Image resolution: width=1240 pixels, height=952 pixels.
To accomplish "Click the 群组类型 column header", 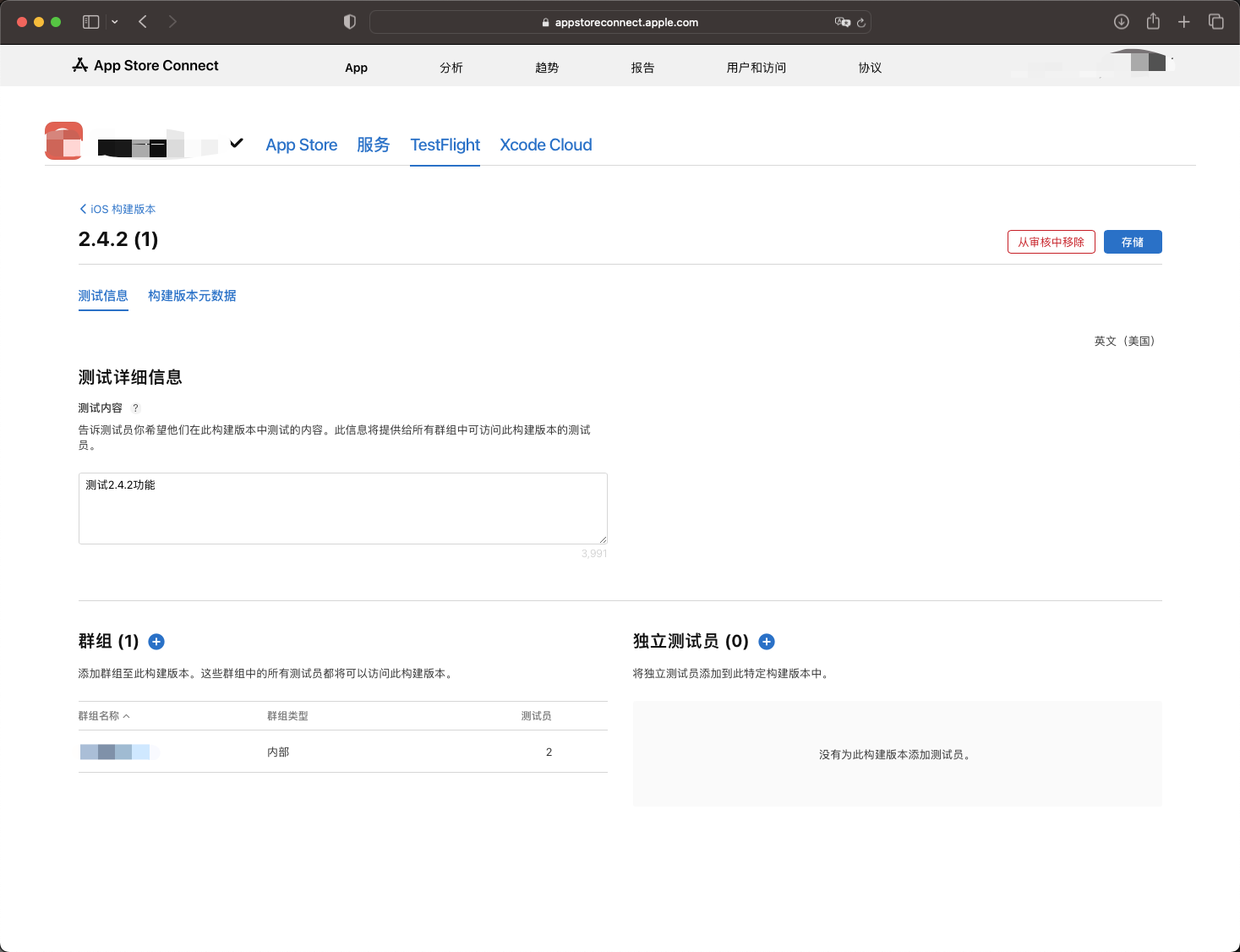I will (287, 716).
